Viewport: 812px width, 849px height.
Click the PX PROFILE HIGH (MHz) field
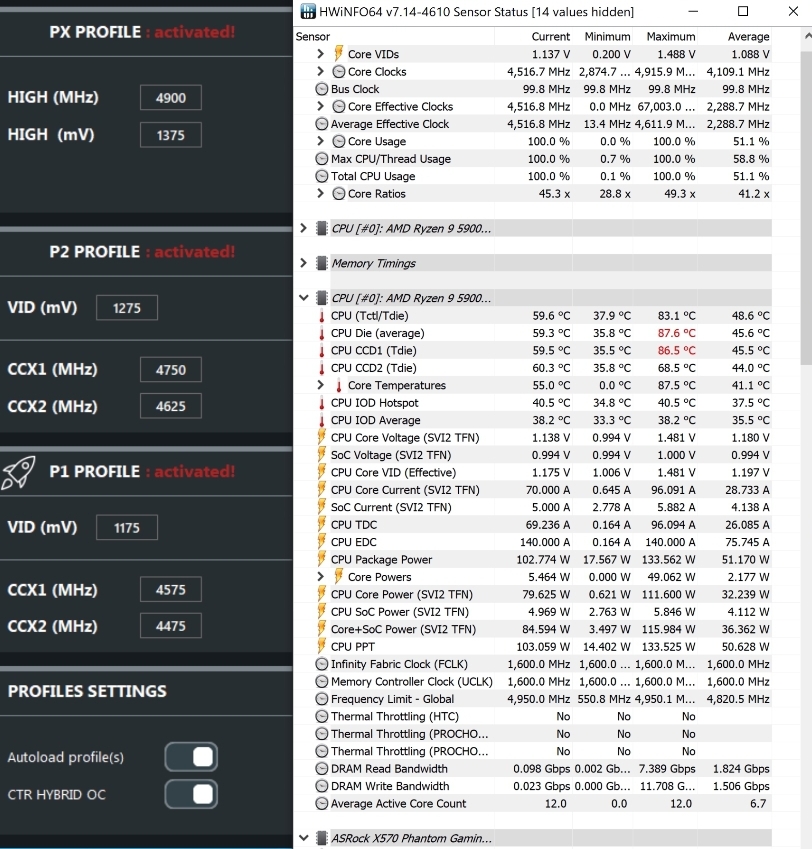pyautogui.click(x=171, y=98)
